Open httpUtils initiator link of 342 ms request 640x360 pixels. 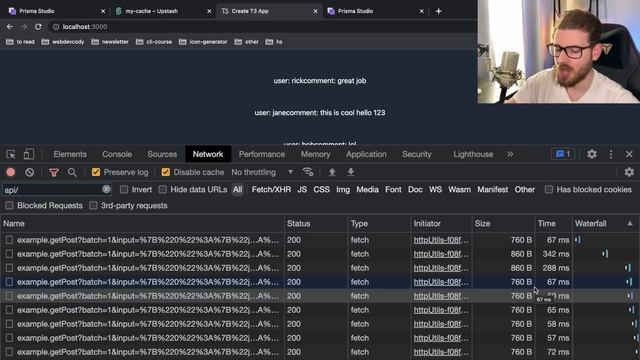coord(441,254)
